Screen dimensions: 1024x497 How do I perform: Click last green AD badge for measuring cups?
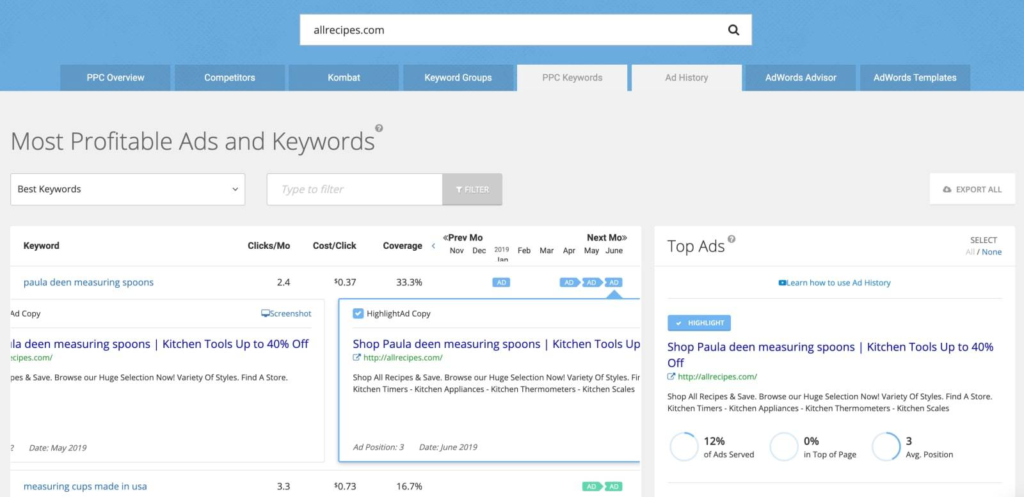point(613,487)
